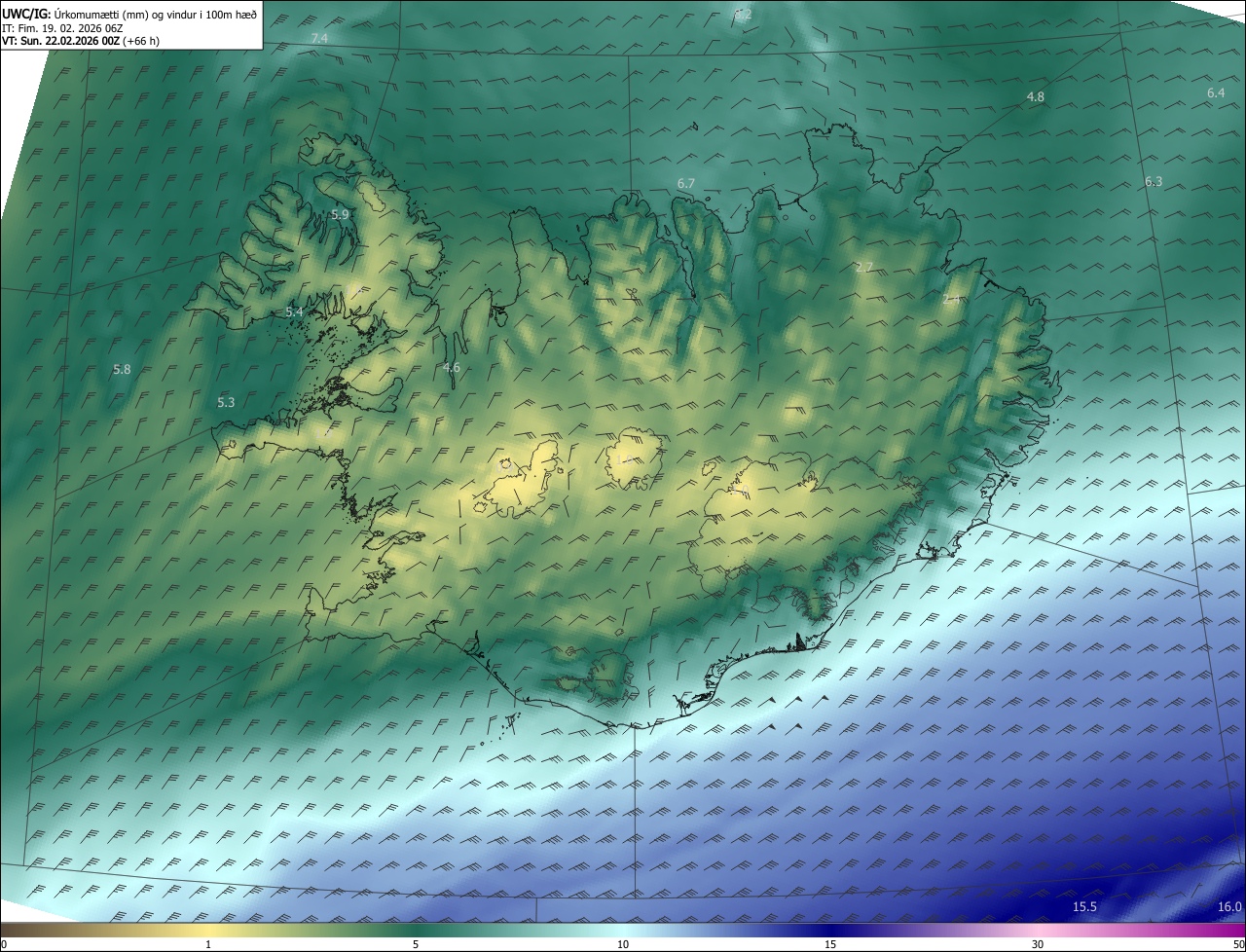
Task: Click the 6.7 value label
Action: (x=686, y=184)
